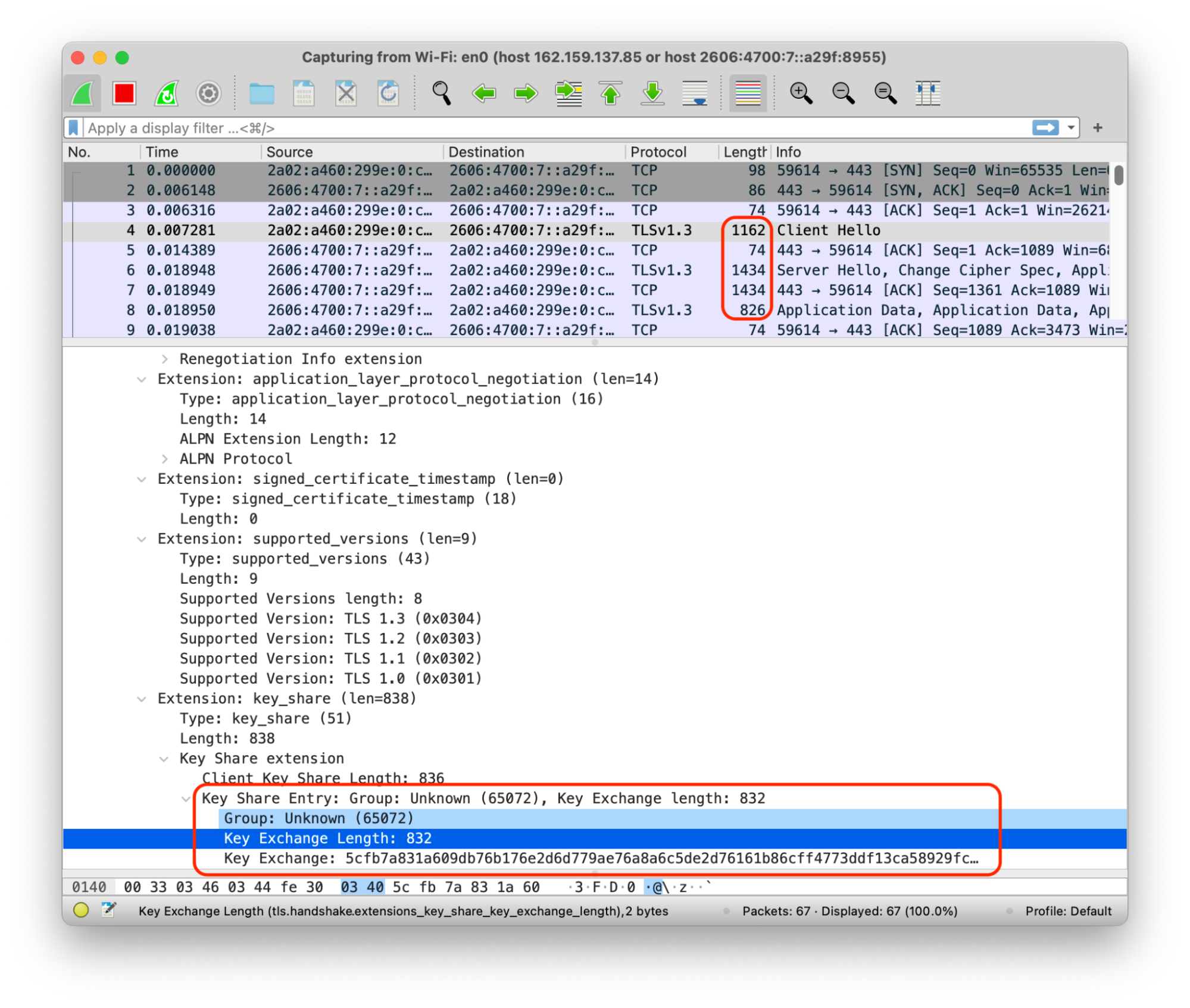Sort packets by Protocol column header
Viewport: 1190px width, 1008px height.
(x=658, y=152)
